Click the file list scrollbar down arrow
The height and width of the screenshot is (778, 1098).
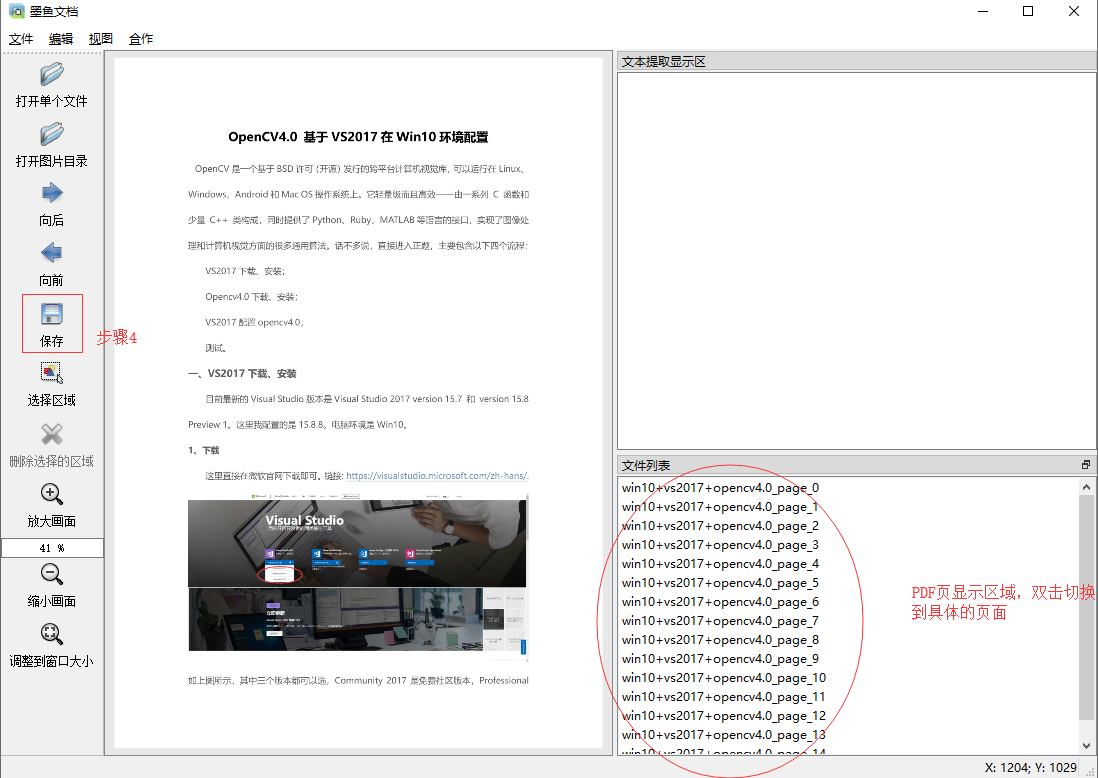tap(1087, 744)
